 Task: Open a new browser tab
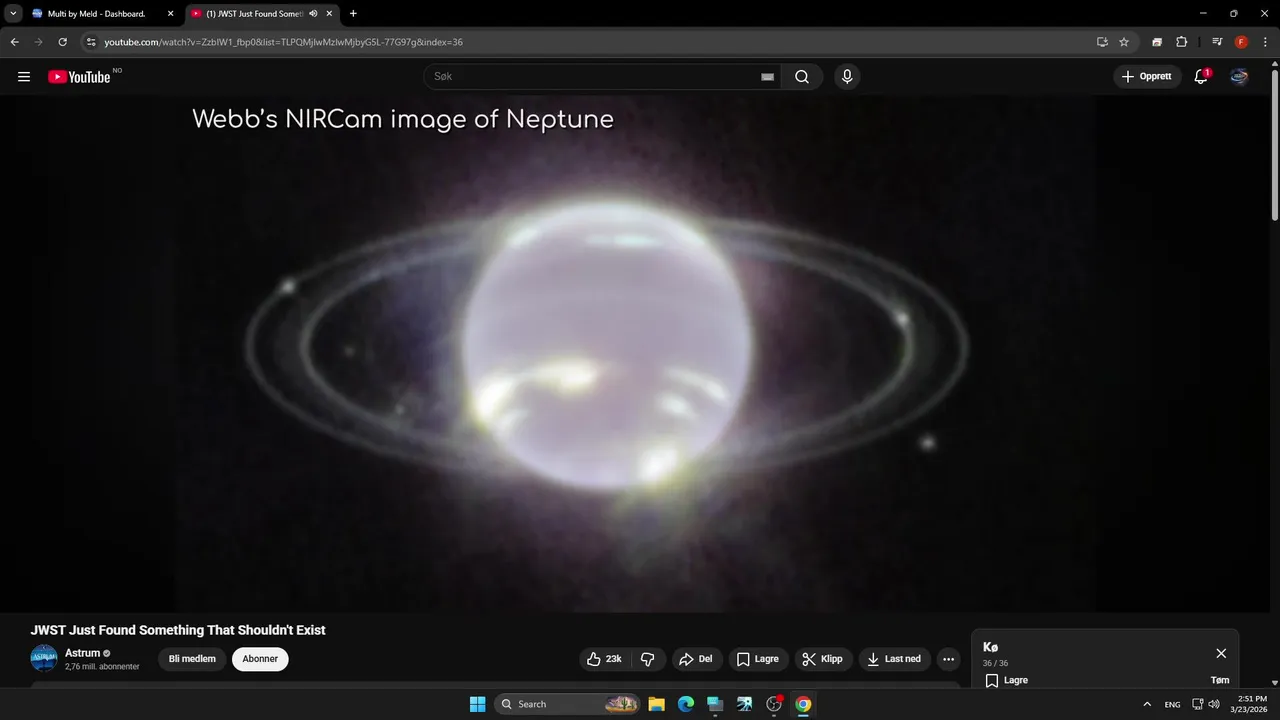click(353, 14)
